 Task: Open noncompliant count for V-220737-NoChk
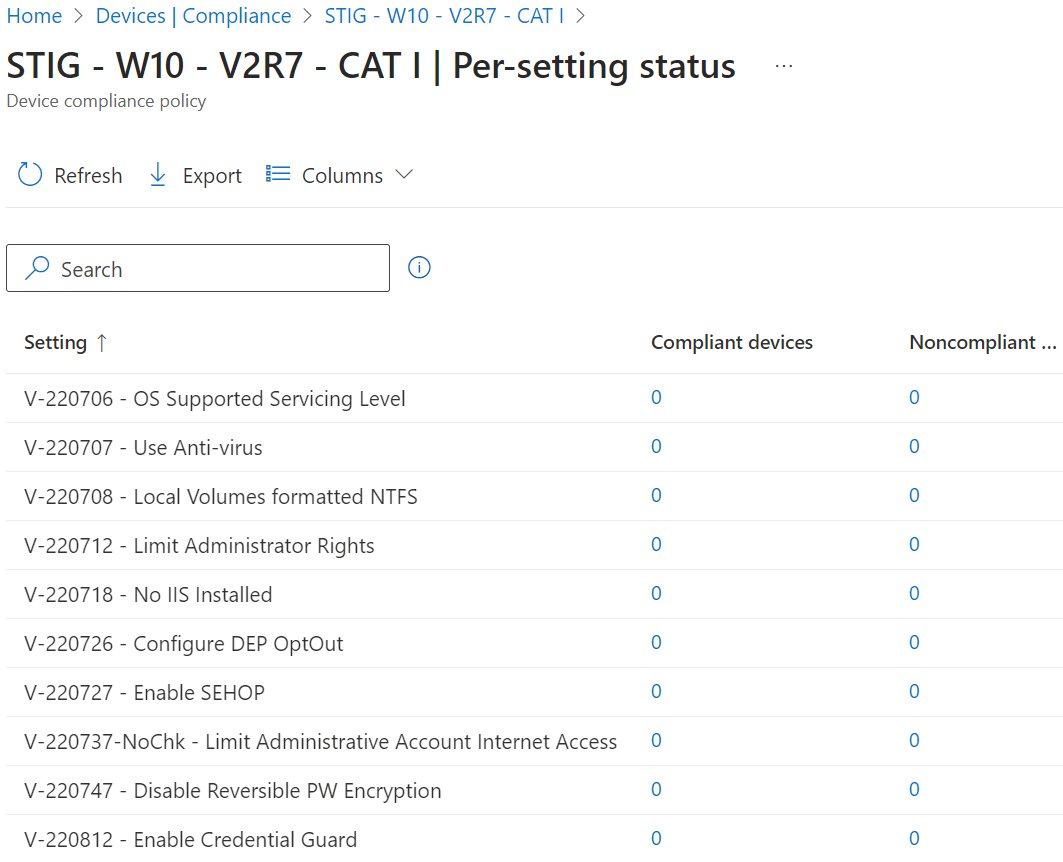pos(915,740)
